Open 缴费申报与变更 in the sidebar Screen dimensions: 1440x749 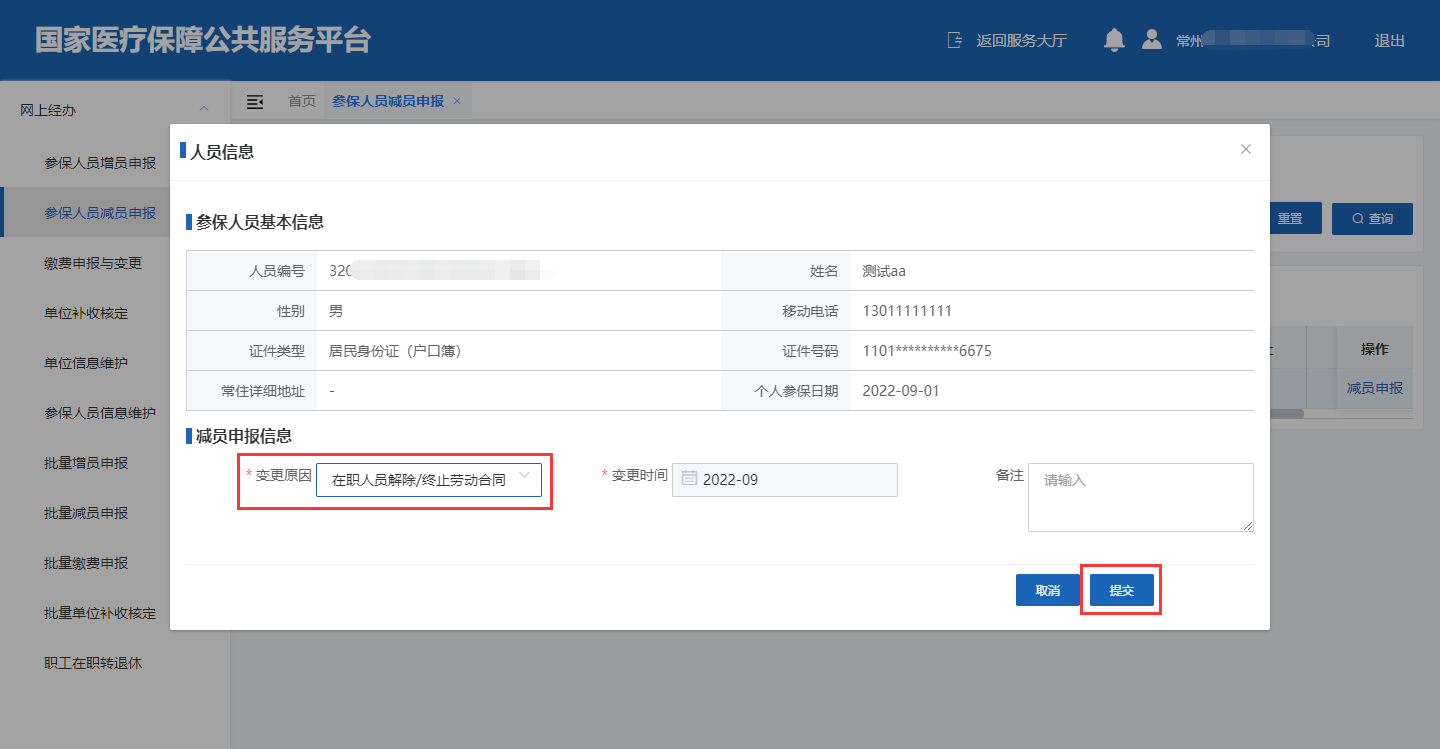click(93, 263)
